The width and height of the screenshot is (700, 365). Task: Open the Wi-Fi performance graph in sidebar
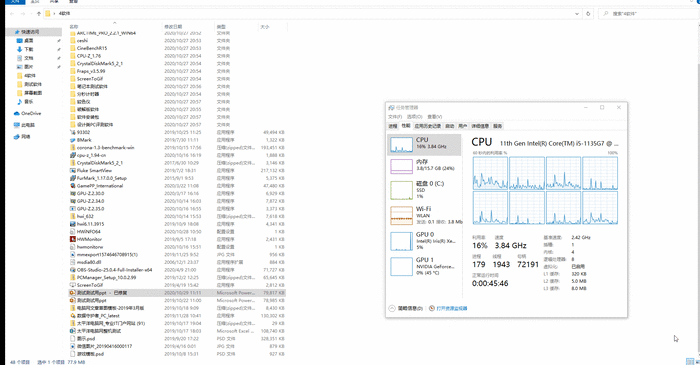pos(424,215)
